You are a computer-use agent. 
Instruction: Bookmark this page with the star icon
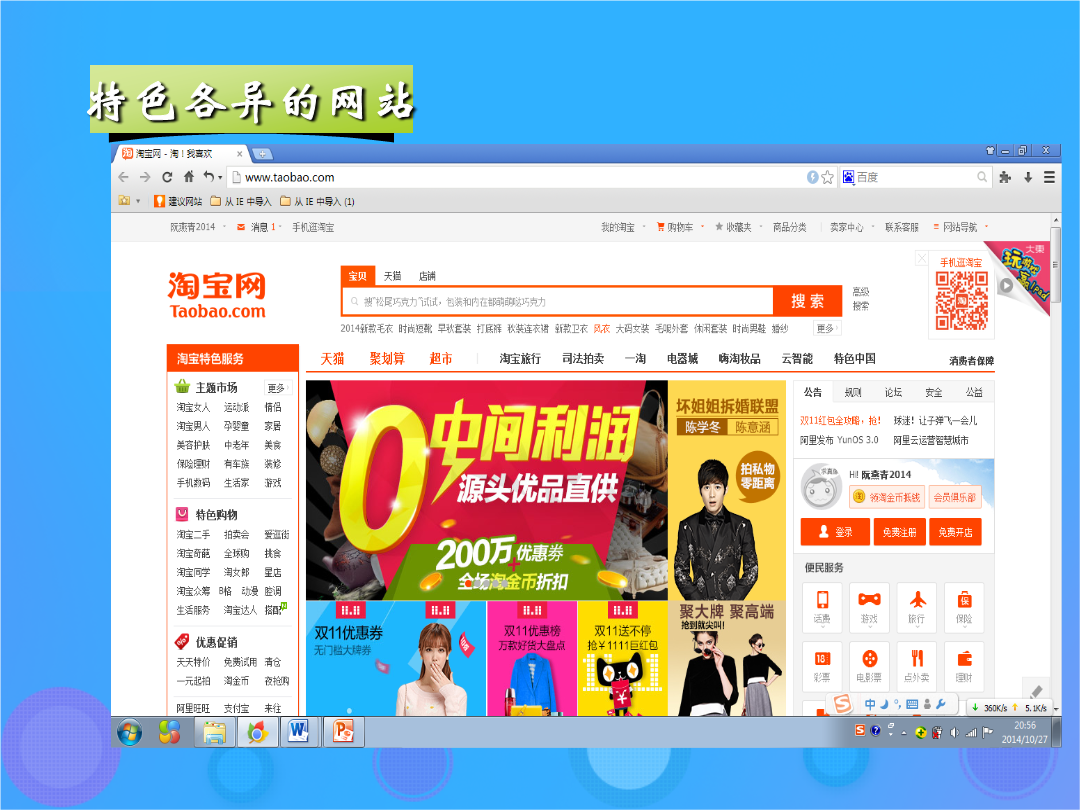[827, 177]
